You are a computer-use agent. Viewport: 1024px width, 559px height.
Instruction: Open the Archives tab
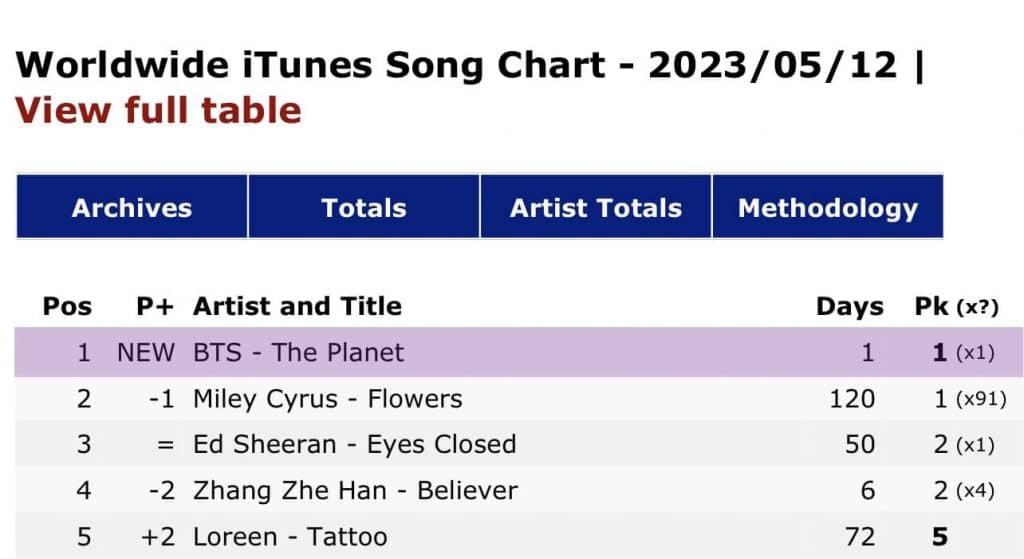[132, 208]
